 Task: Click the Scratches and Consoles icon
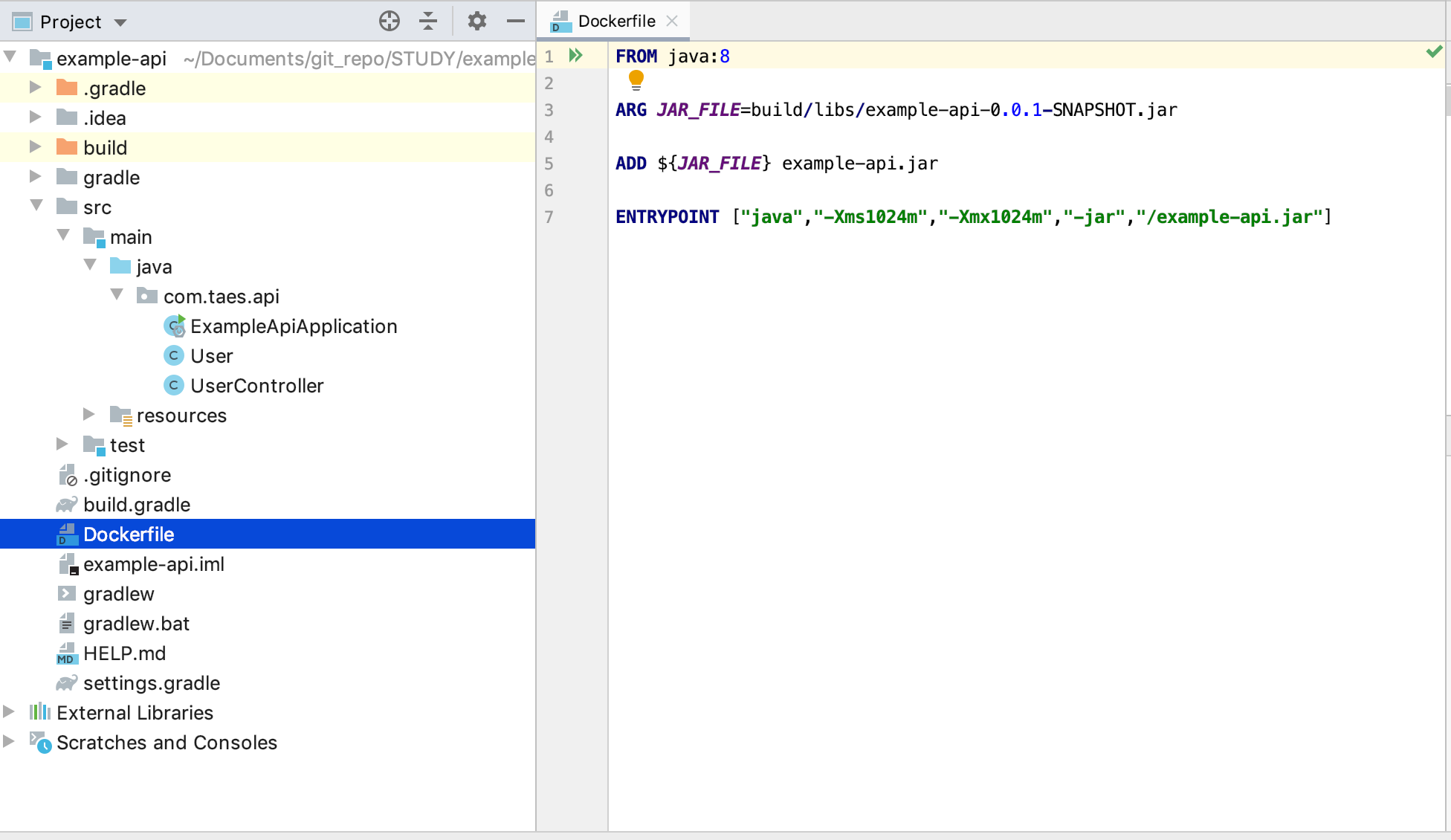pos(40,742)
